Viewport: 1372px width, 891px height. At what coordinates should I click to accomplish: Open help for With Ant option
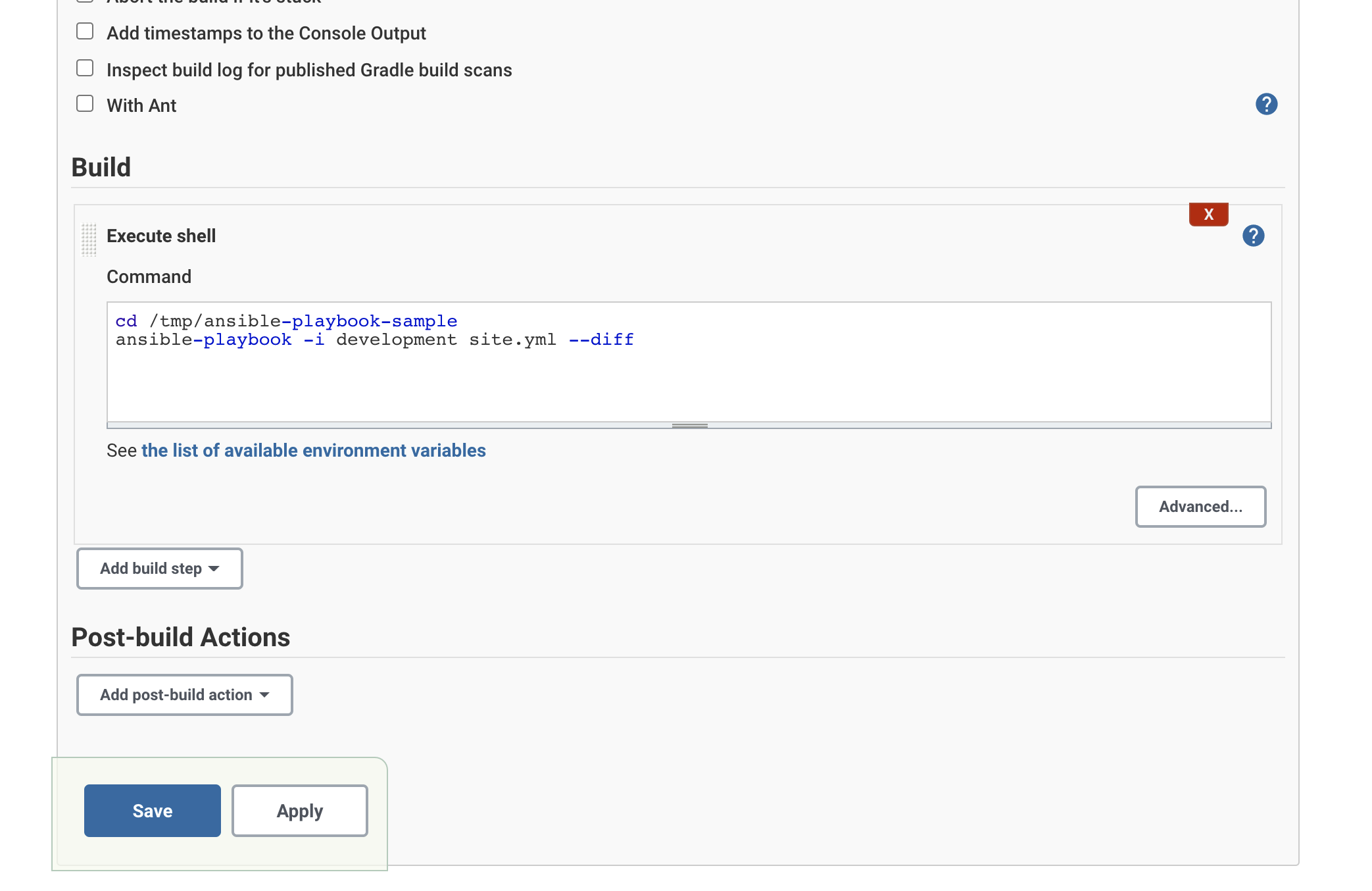(x=1266, y=104)
